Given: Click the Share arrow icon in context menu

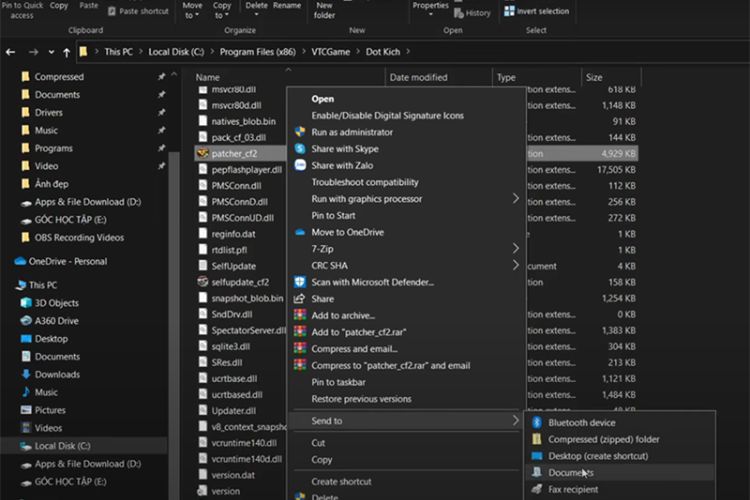Looking at the screenshot, I should (299, 299).
